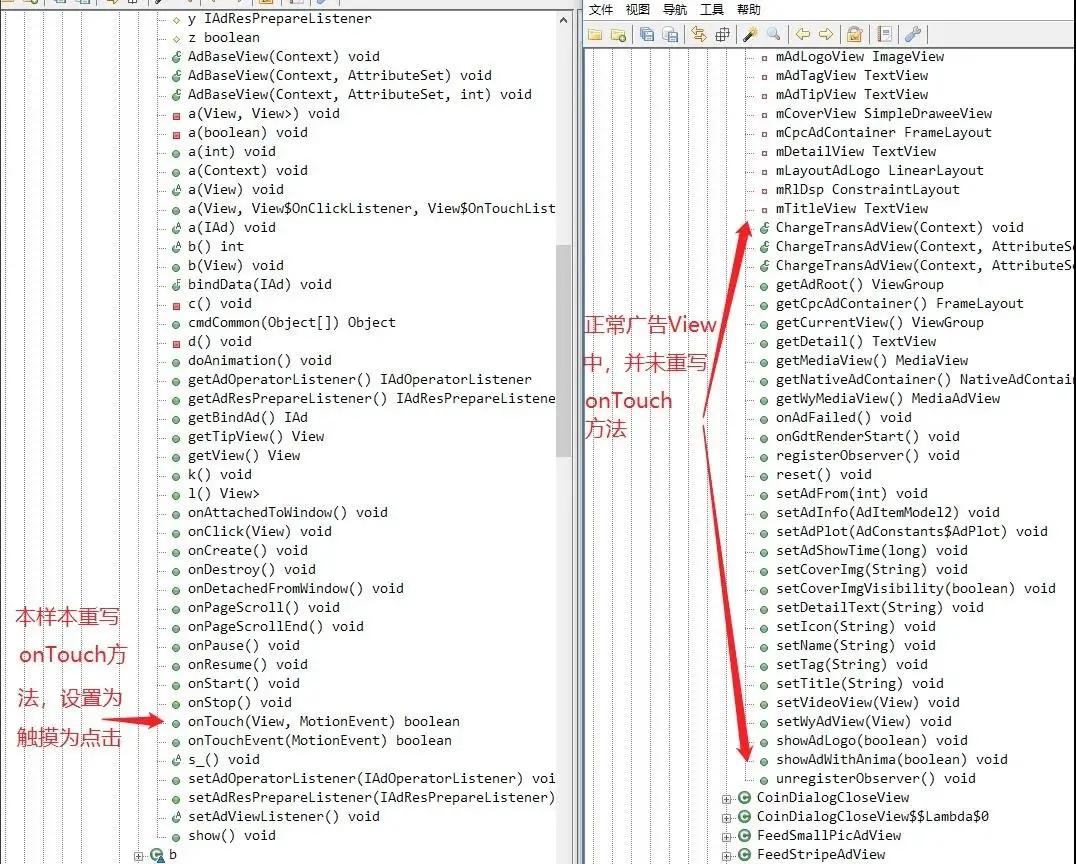Click the red square icon beside a(boolean) void
The image size is (1076, 864).
tap(176, 134)
